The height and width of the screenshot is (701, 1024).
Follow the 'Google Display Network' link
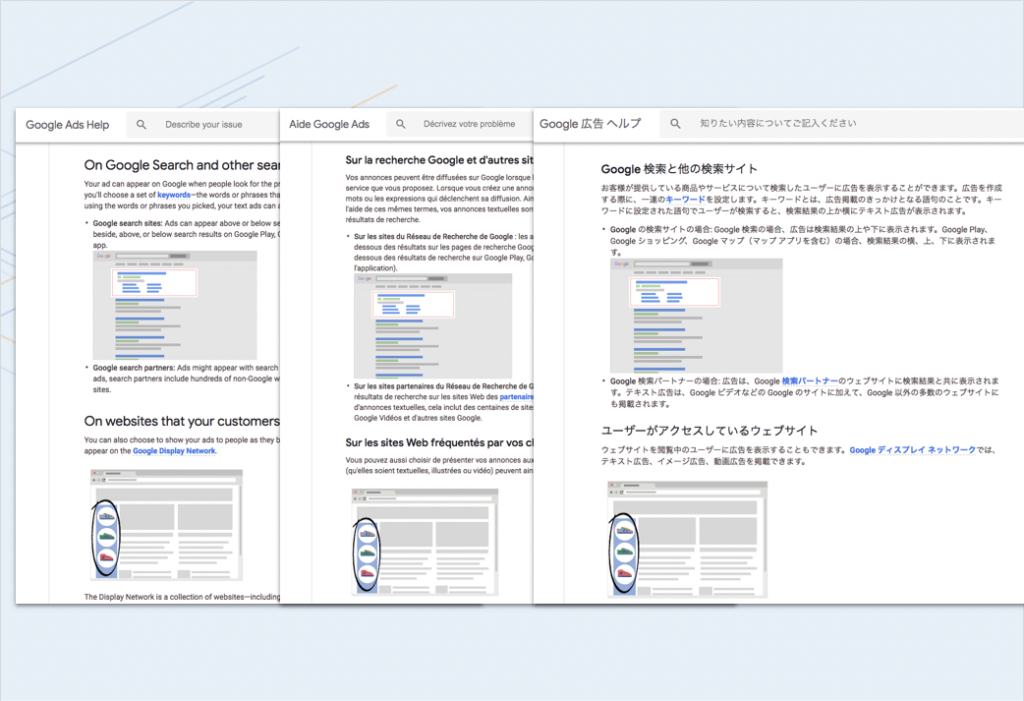[x=174, y=451]
